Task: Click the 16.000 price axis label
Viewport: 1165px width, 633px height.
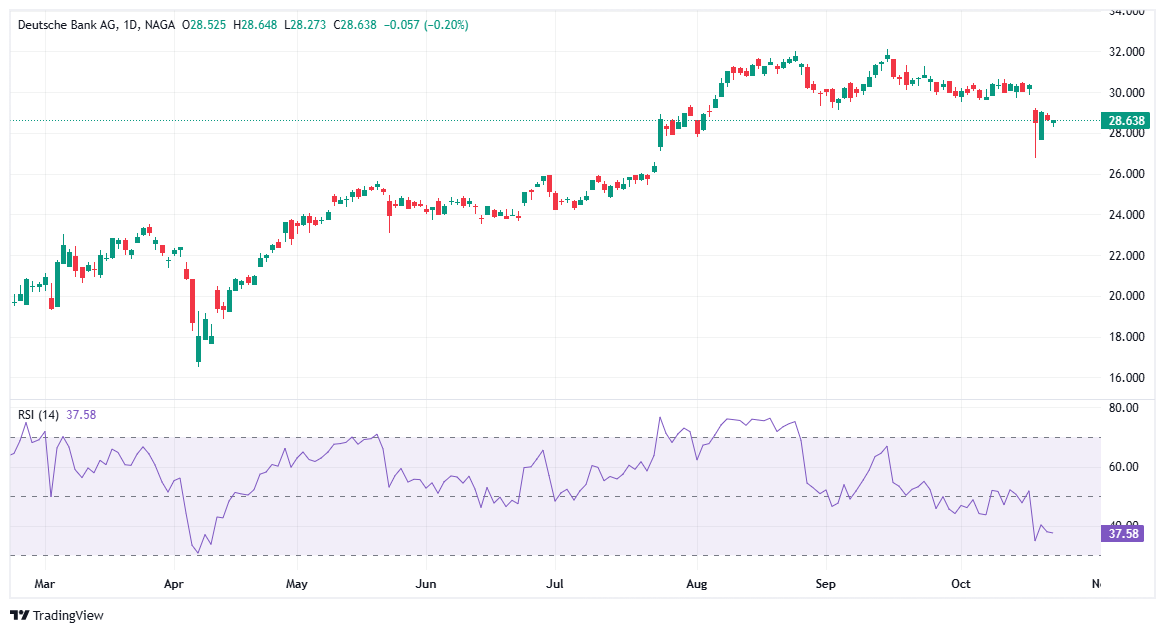Action: click(1126, 377)
